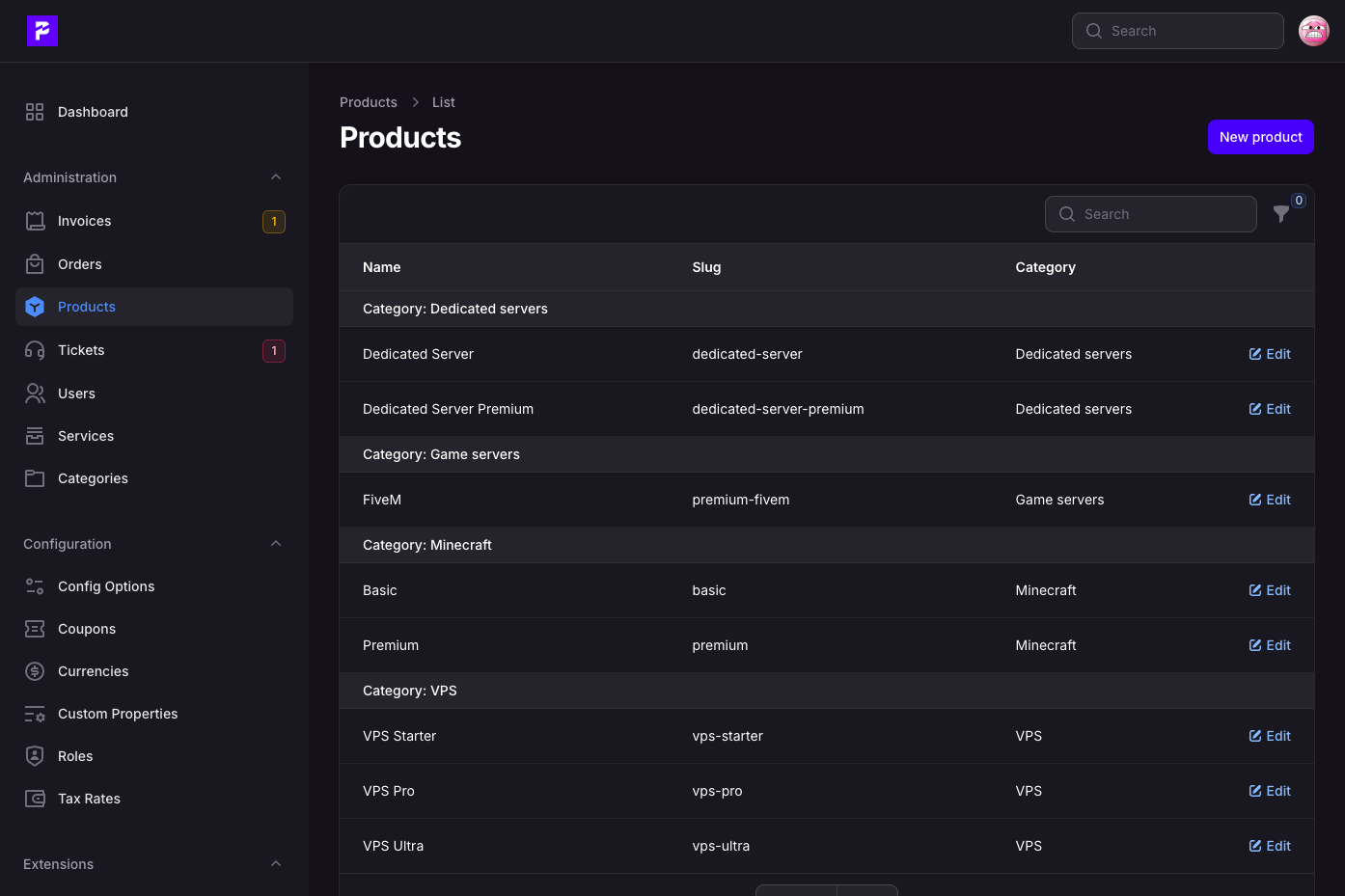Edit the VPS Pro product
The width and height of the screenshot is (1345, 896).
click(1270, 791)
